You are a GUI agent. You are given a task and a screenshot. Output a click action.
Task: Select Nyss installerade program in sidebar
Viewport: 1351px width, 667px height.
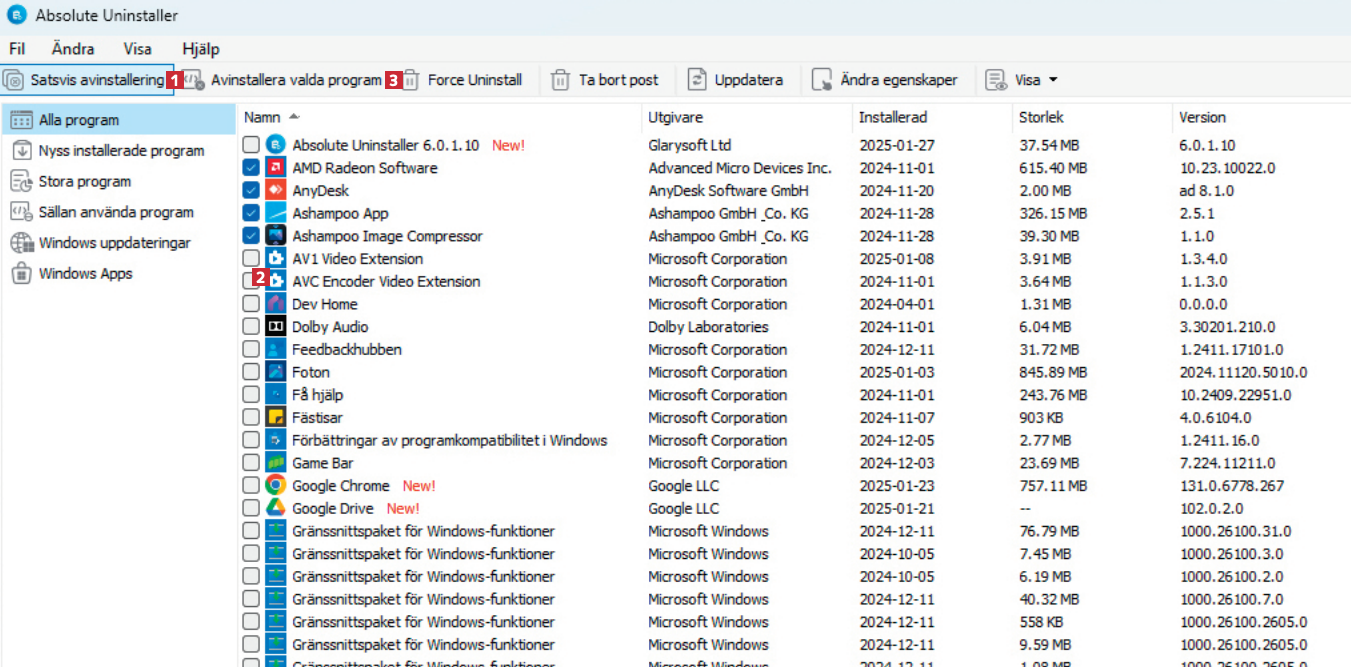(120, 151)
